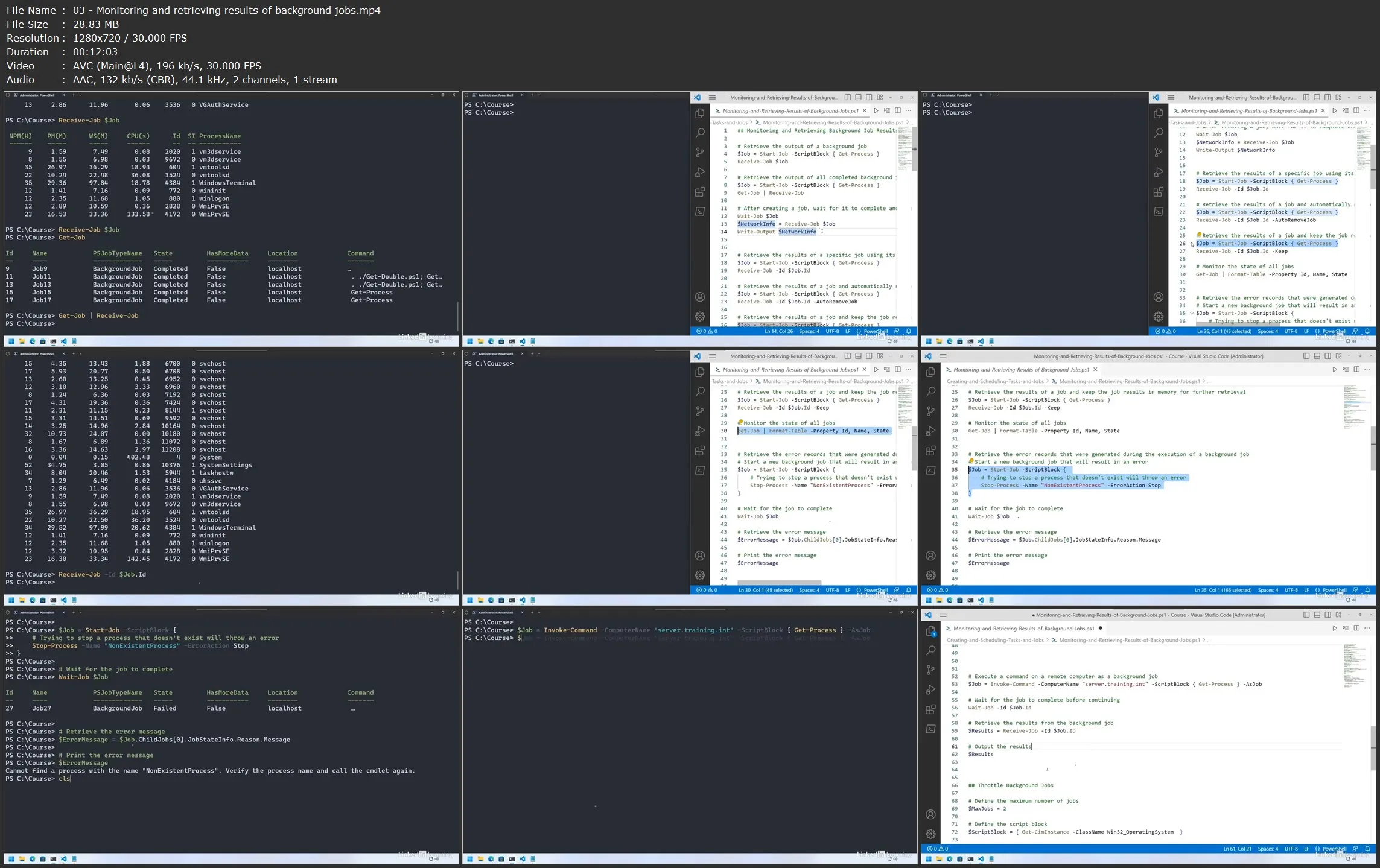Open Edge from taskbar under the cls terminal
The image size is (1380, 868).
coord(32,858)
